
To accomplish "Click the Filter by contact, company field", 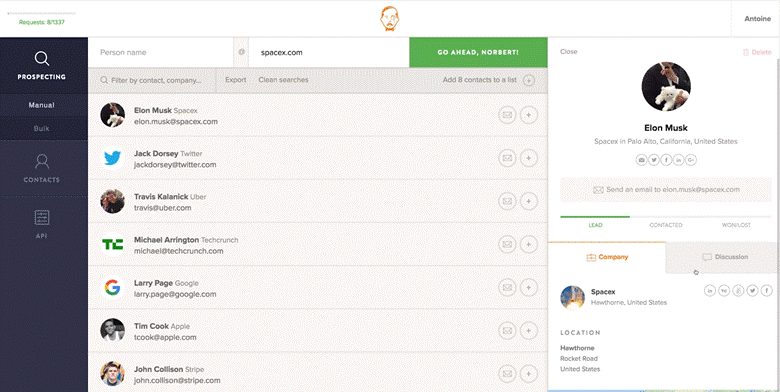I will pyautogui.click(x=152, y=80).
